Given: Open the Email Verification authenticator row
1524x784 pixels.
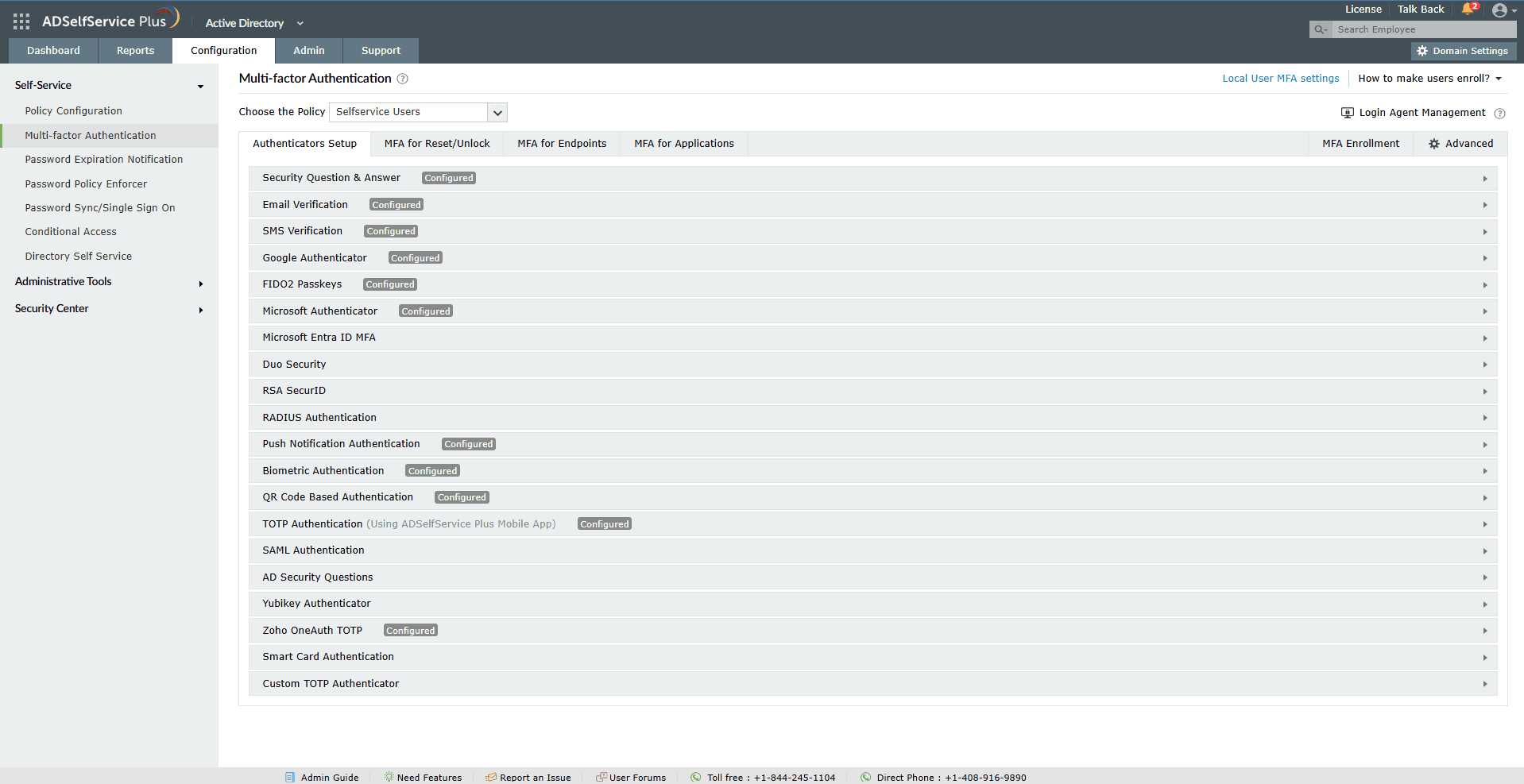Looking at the screenshot, I should pyautogui.click(x=872, y=205).
